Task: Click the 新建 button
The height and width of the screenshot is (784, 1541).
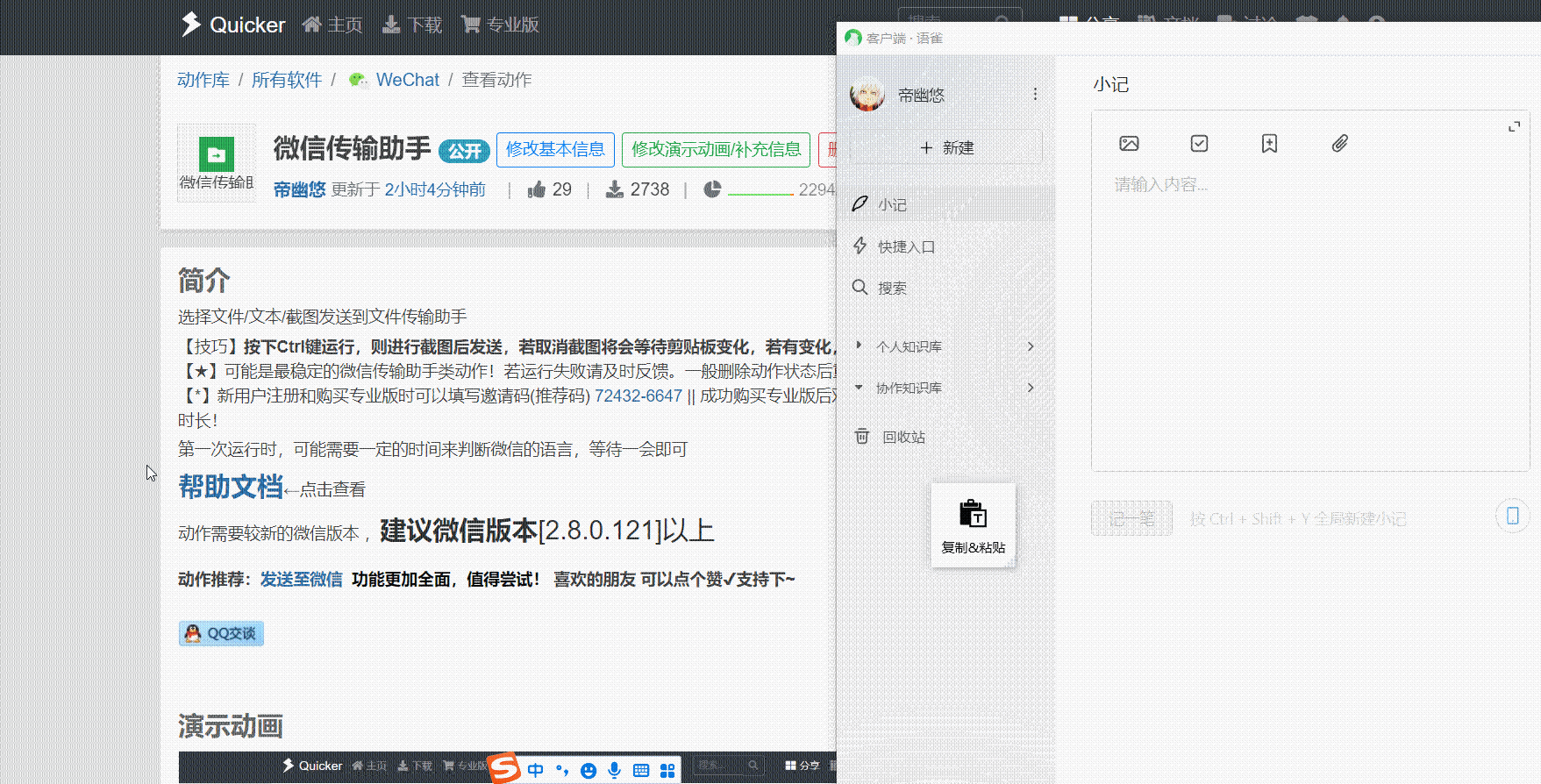Action: pyautogui.click(x=947, y=147)
